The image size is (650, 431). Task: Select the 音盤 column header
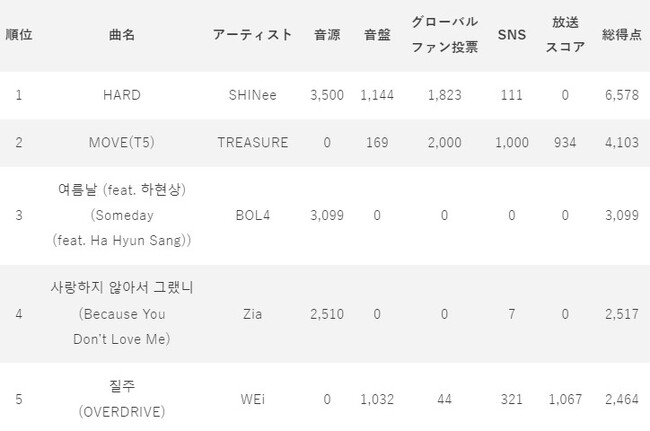point(375,35)
